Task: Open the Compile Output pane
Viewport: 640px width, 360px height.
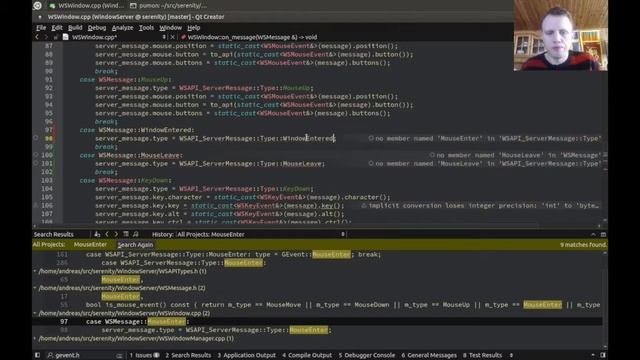Action: pyautogui.click(x=307, y=355)
